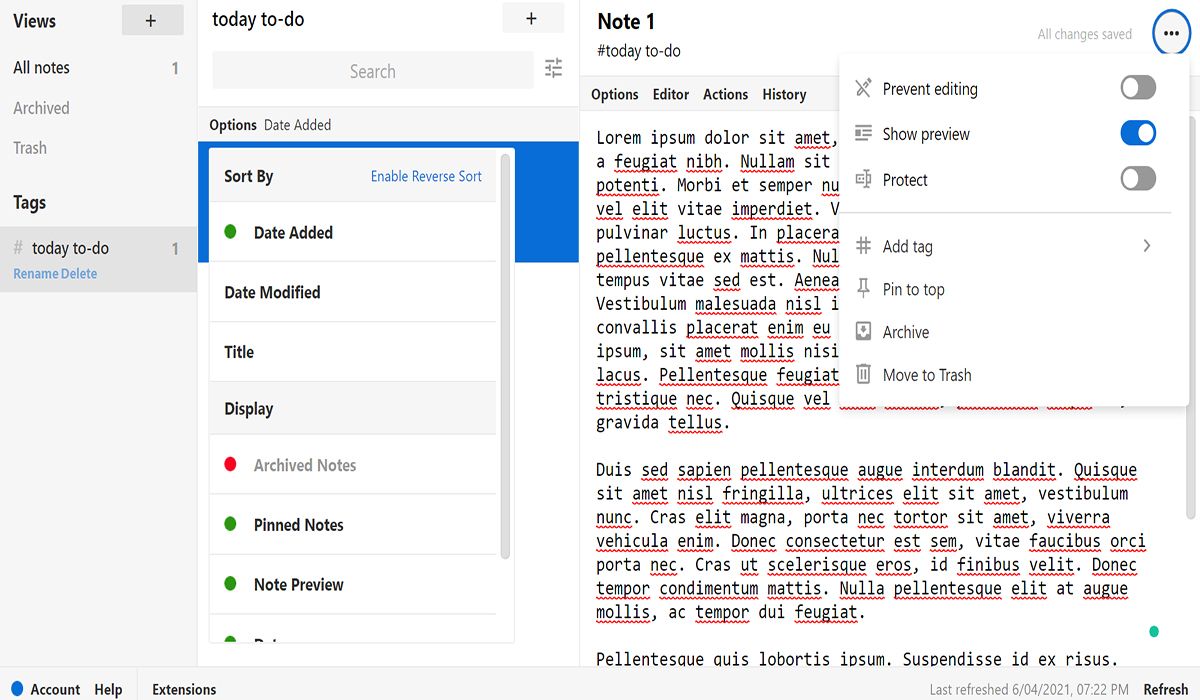Enable the Prevent editing toggle
This screenshot has width=1200, height=700.
click(x=1137, y=88)
